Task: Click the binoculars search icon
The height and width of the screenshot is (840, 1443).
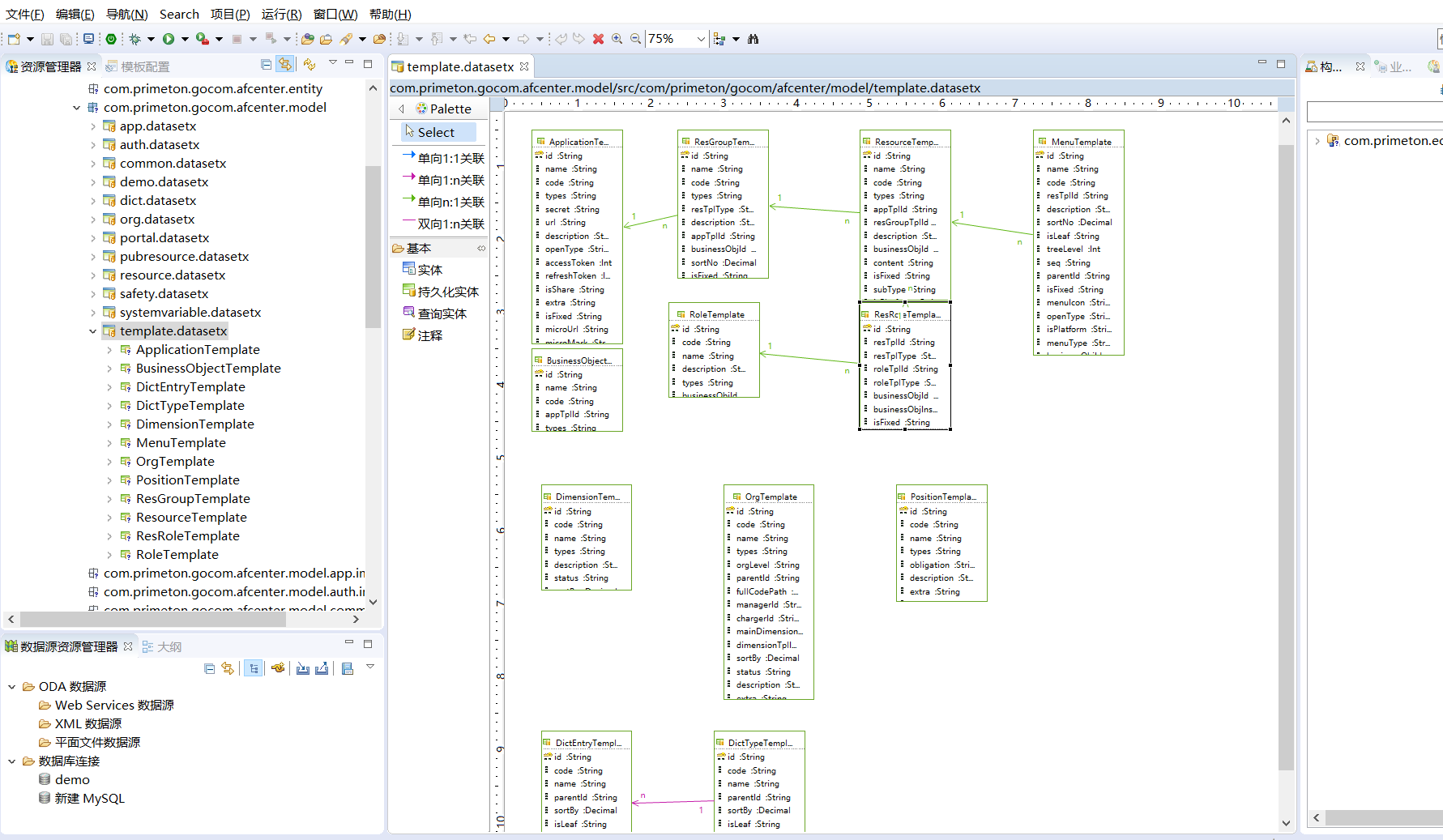Action: (x=753, y=39)
